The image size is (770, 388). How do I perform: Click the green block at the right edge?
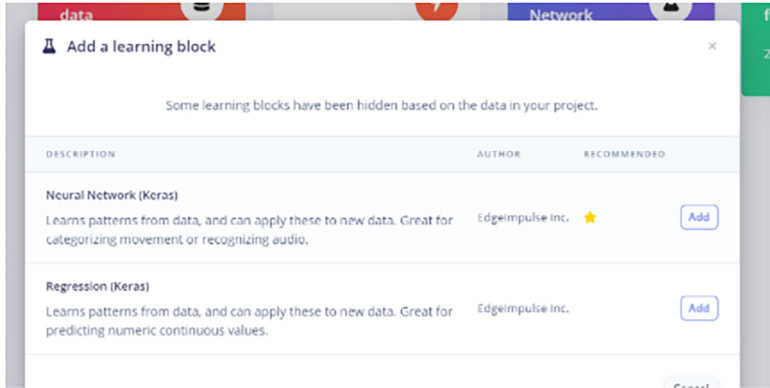[755, 49]
